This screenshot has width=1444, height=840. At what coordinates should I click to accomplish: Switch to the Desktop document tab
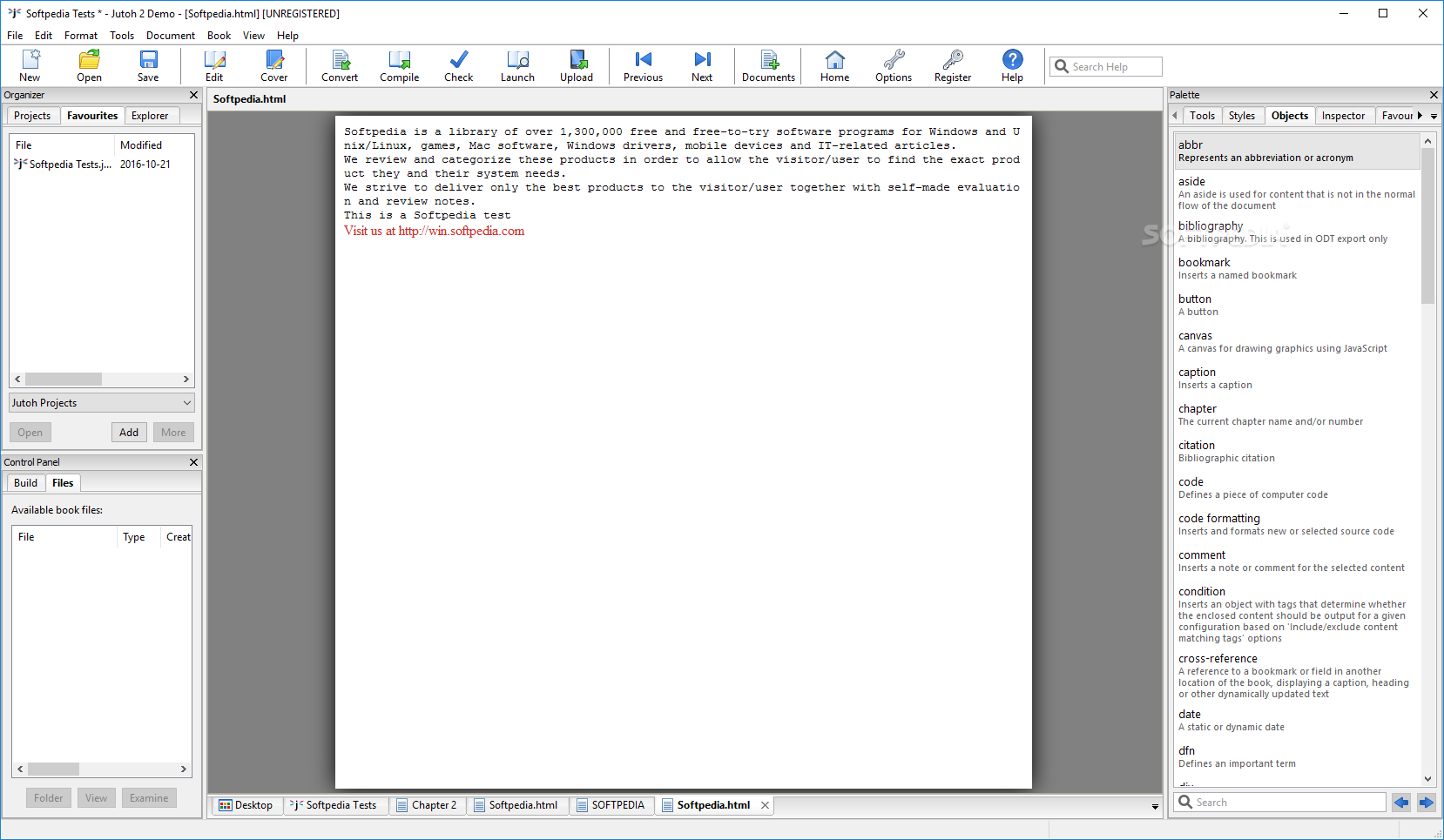point(246,805)
